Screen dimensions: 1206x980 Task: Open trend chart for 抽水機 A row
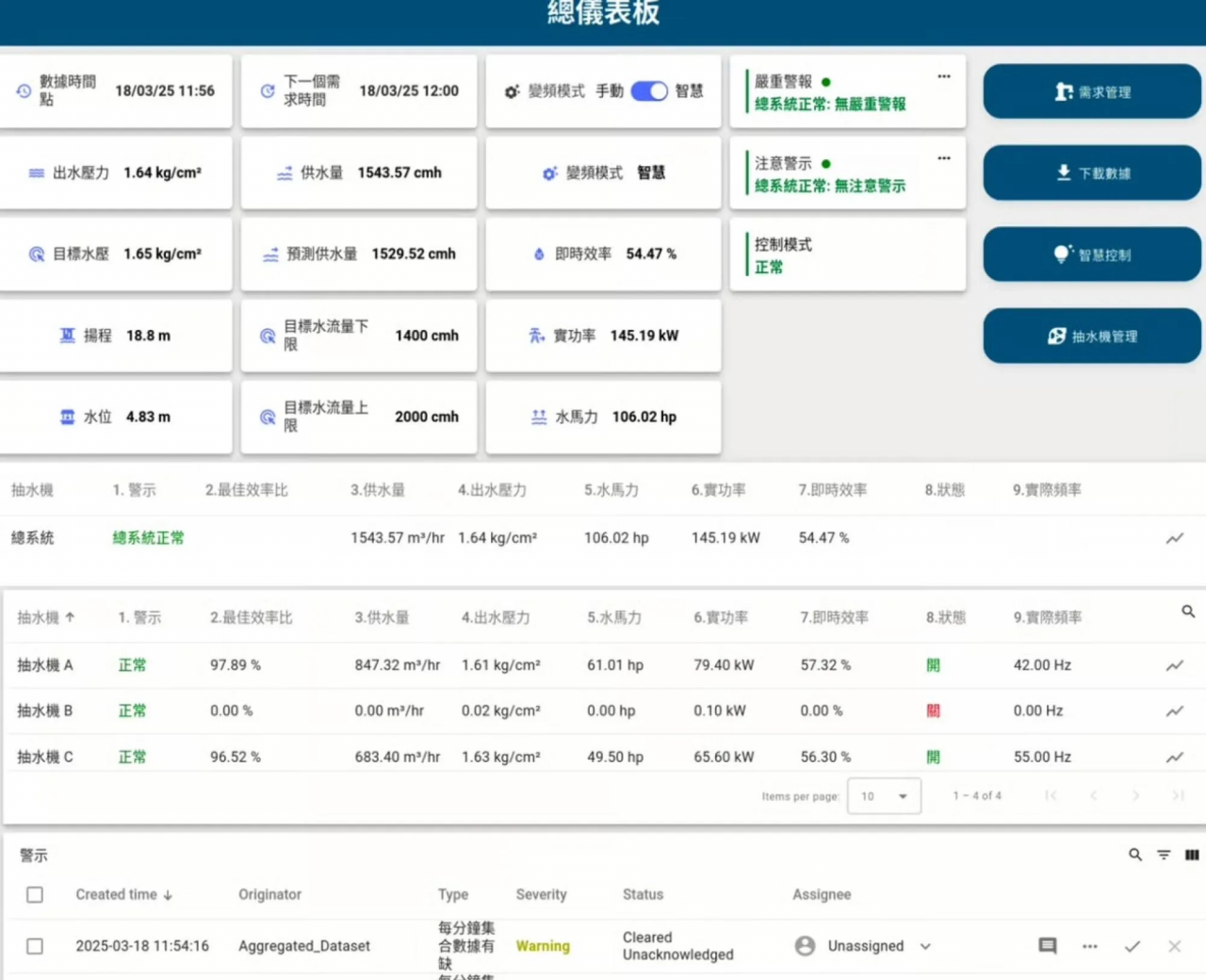[x=1174, y=665]
